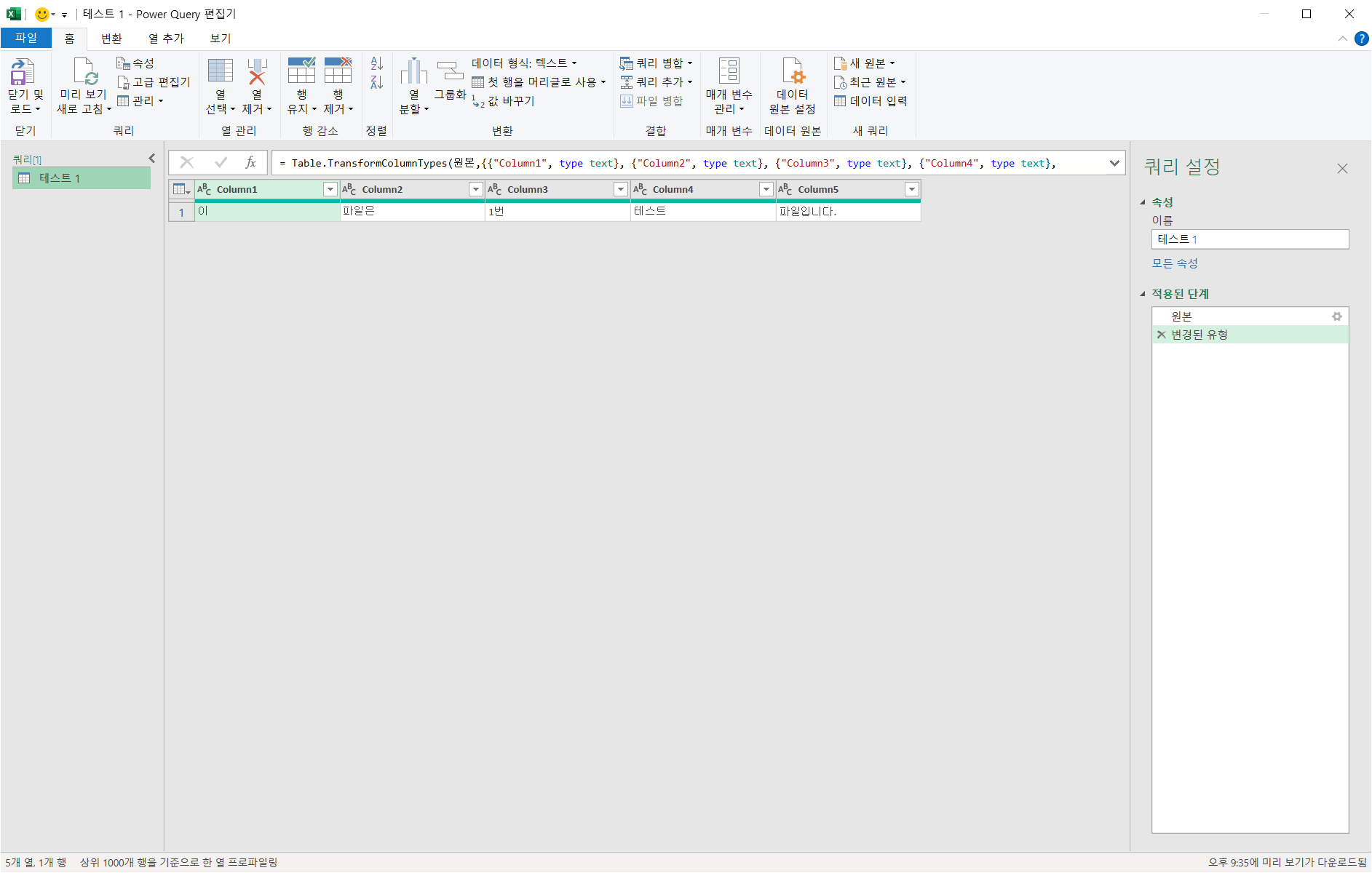Collapse the Properties (속성) section
Screen dimensions: 1372x873
click(1143, 202)
